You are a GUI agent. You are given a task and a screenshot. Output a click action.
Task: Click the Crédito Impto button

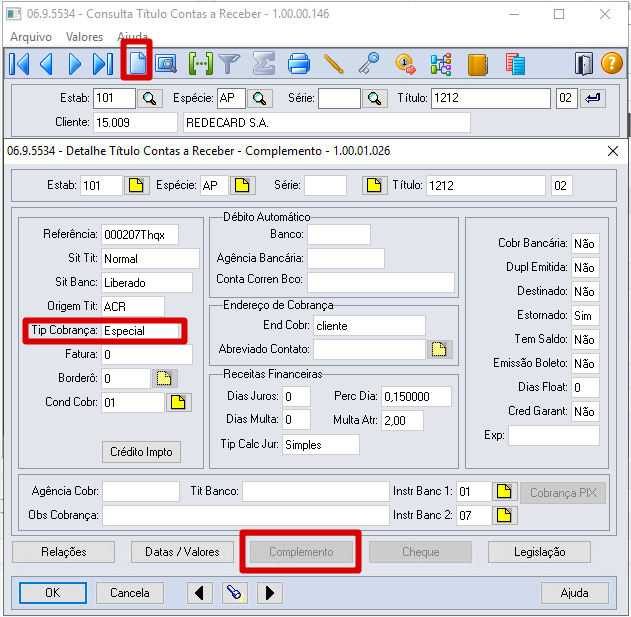(141, 452)
